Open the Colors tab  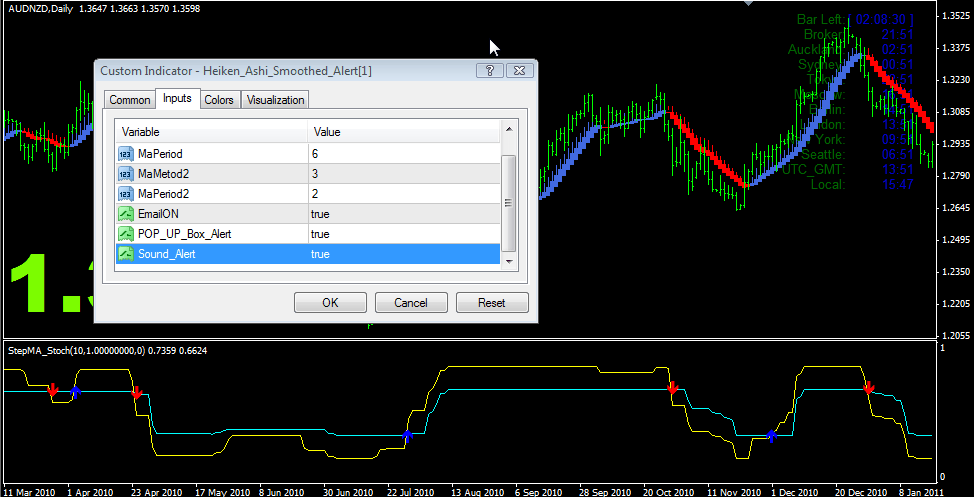pyautogui.click(x=218, y=99)
